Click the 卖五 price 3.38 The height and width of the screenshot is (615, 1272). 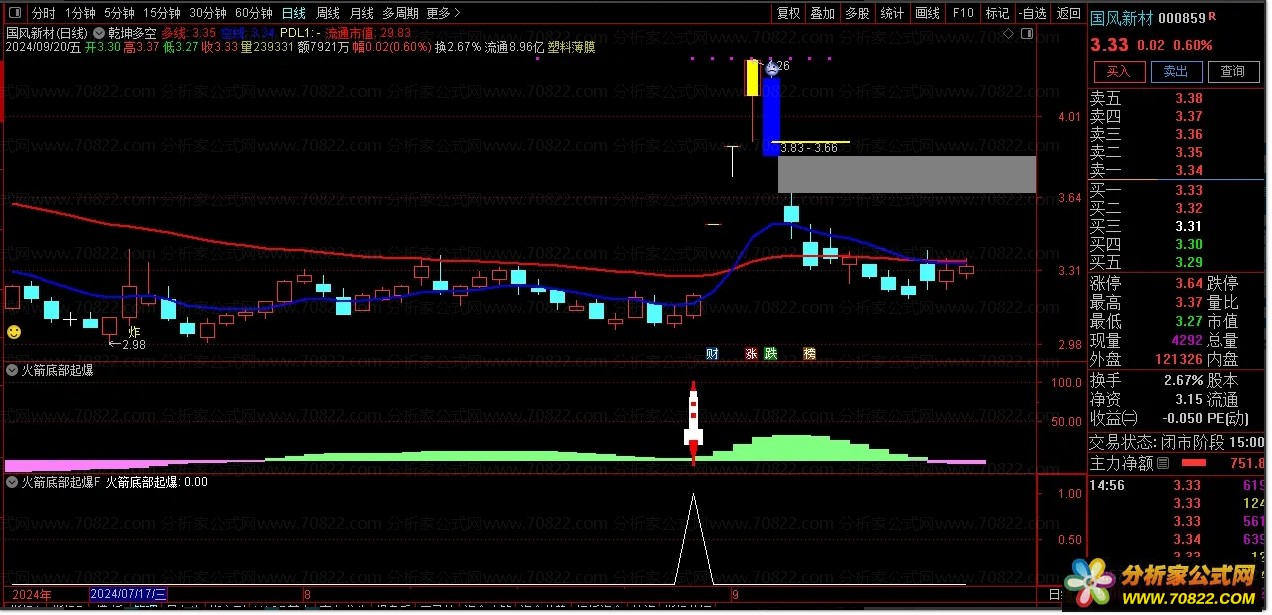click(x=1189, y=98)
